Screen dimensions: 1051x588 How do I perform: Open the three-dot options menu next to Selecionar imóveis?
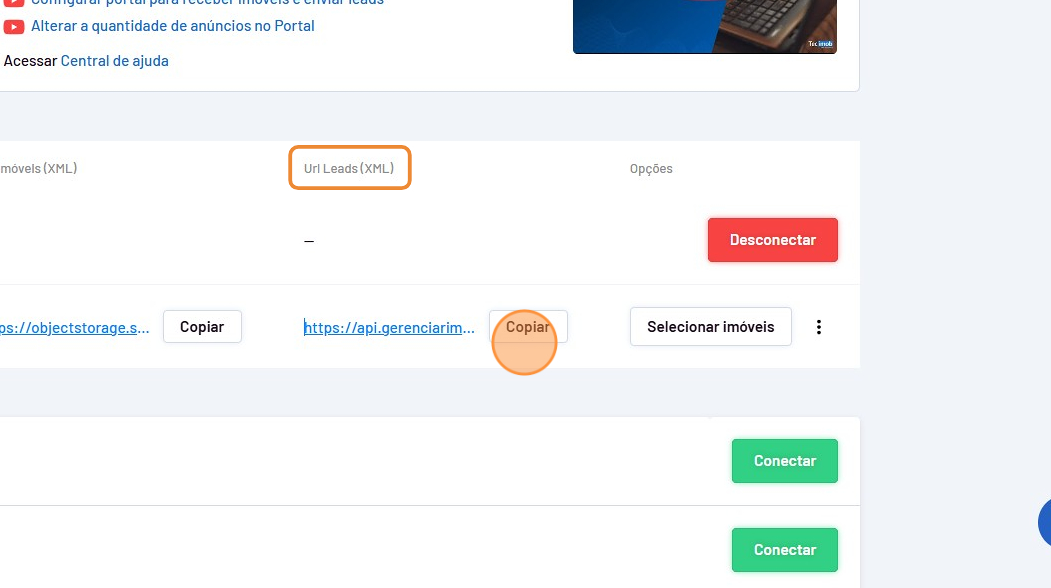819,327
